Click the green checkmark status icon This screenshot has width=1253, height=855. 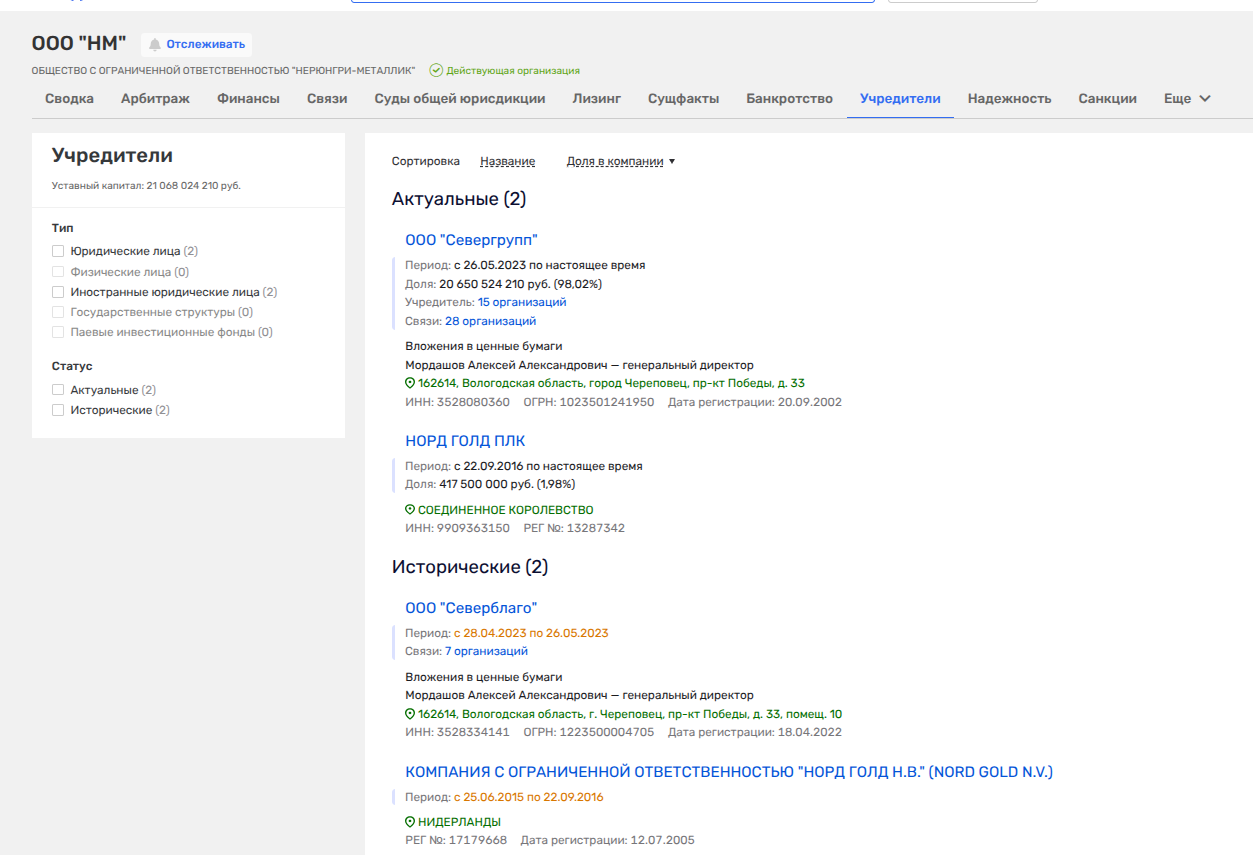436,71
